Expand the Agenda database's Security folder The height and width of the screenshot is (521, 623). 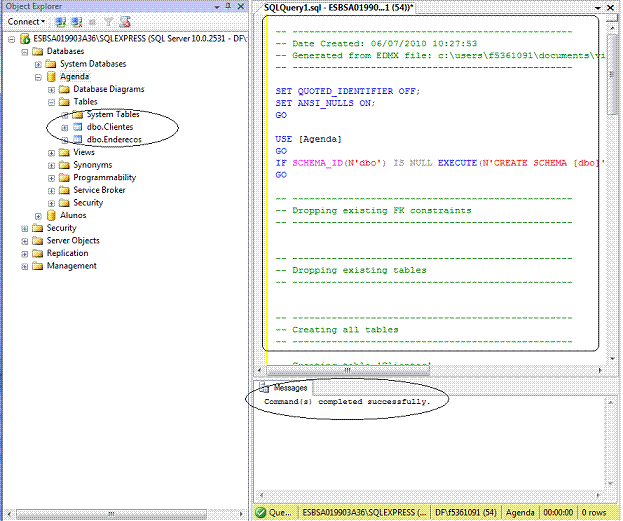click(x=51, y=203)
